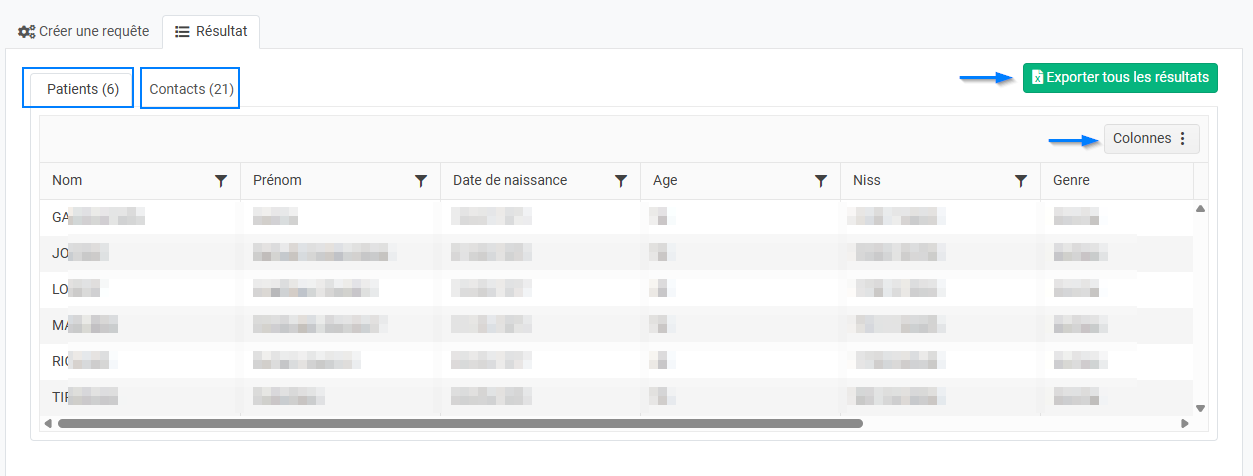
Task: Click the vertical scrollbar down arrow
Action: (x=1200, y=408)
